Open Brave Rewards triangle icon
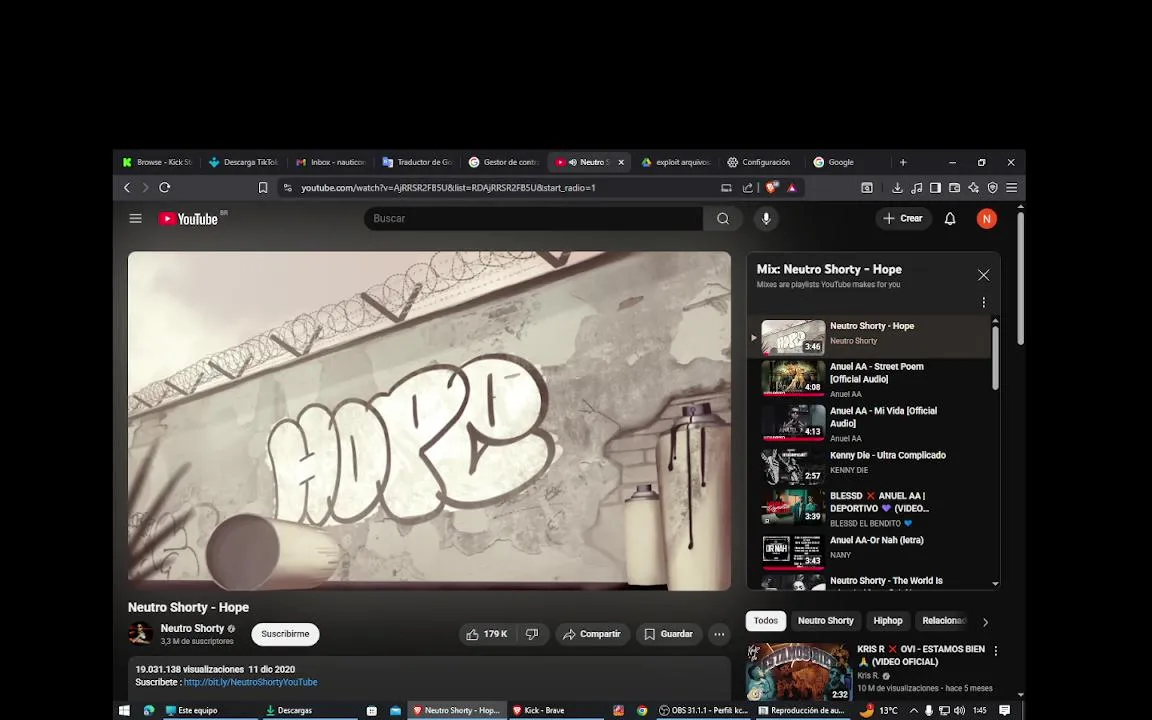 point(792,188)
